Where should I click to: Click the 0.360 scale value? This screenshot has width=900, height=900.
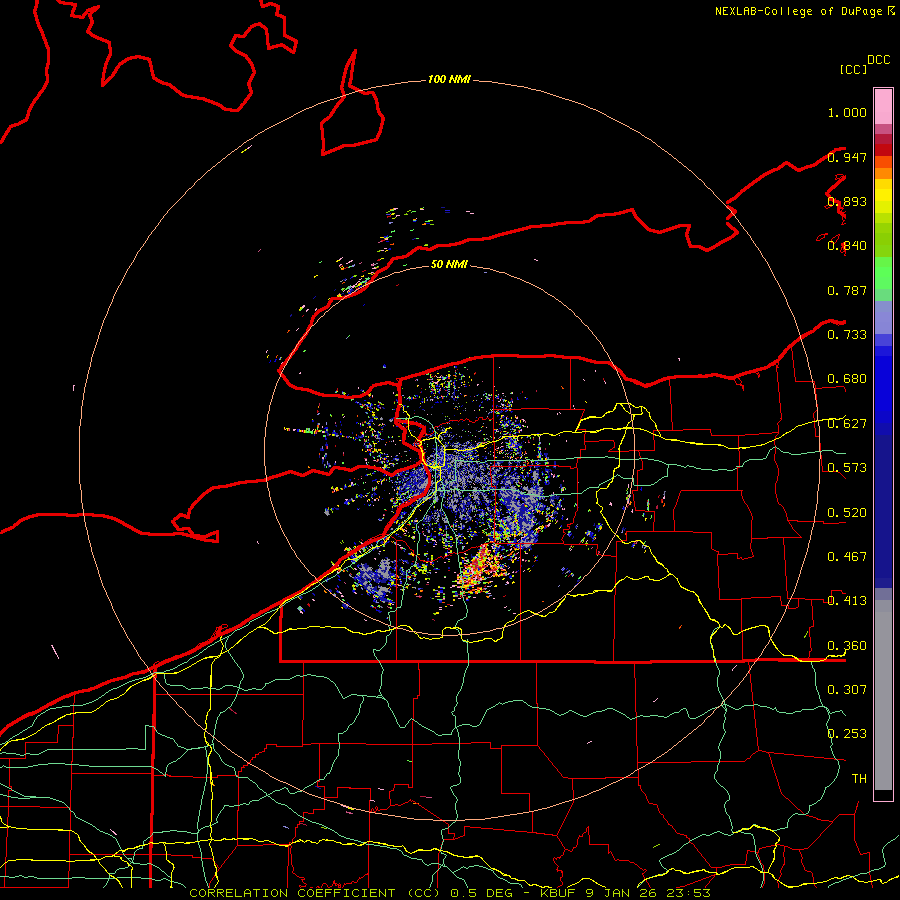(x=847, y=646)
